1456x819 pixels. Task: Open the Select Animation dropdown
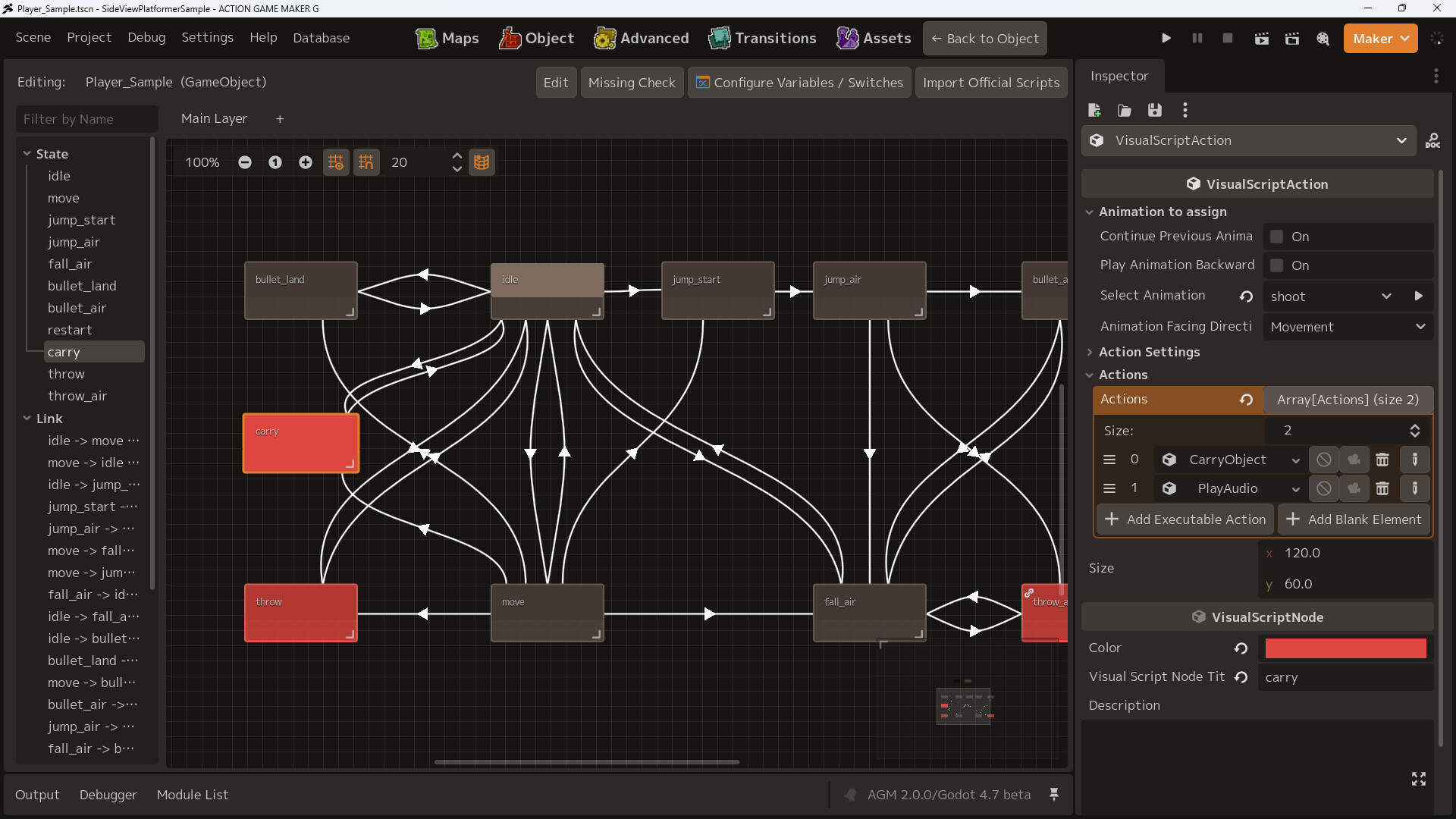(x=1332, y=297)
